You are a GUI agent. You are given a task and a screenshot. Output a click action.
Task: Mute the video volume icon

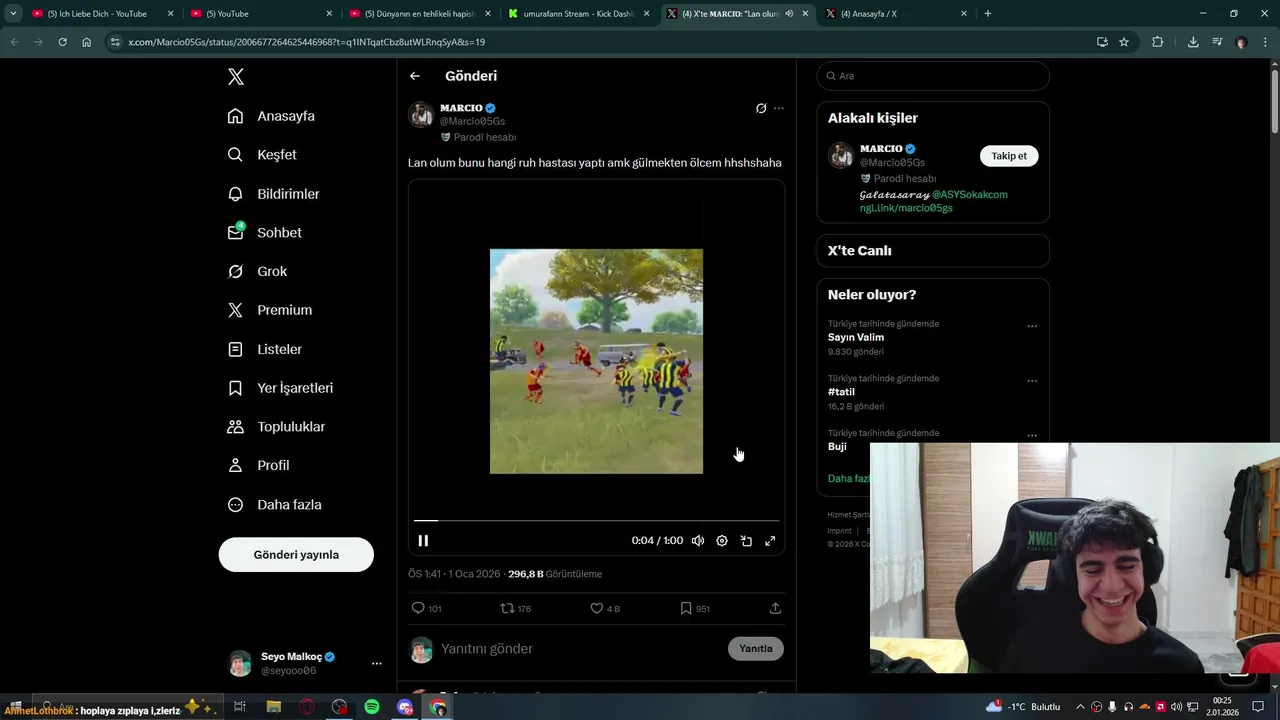[698, 541]
